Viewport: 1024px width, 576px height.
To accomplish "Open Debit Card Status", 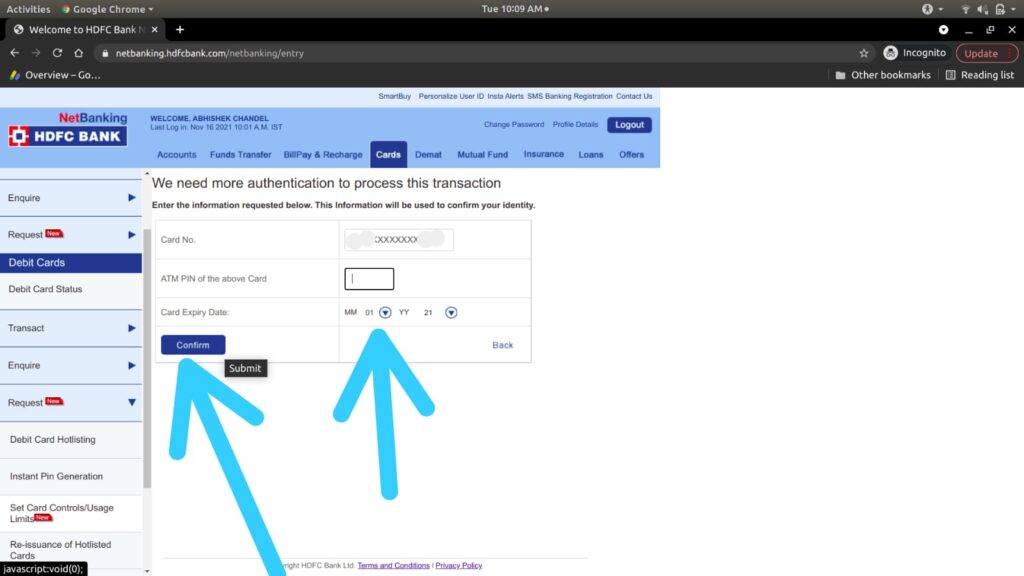I will [x=45, y=289].
